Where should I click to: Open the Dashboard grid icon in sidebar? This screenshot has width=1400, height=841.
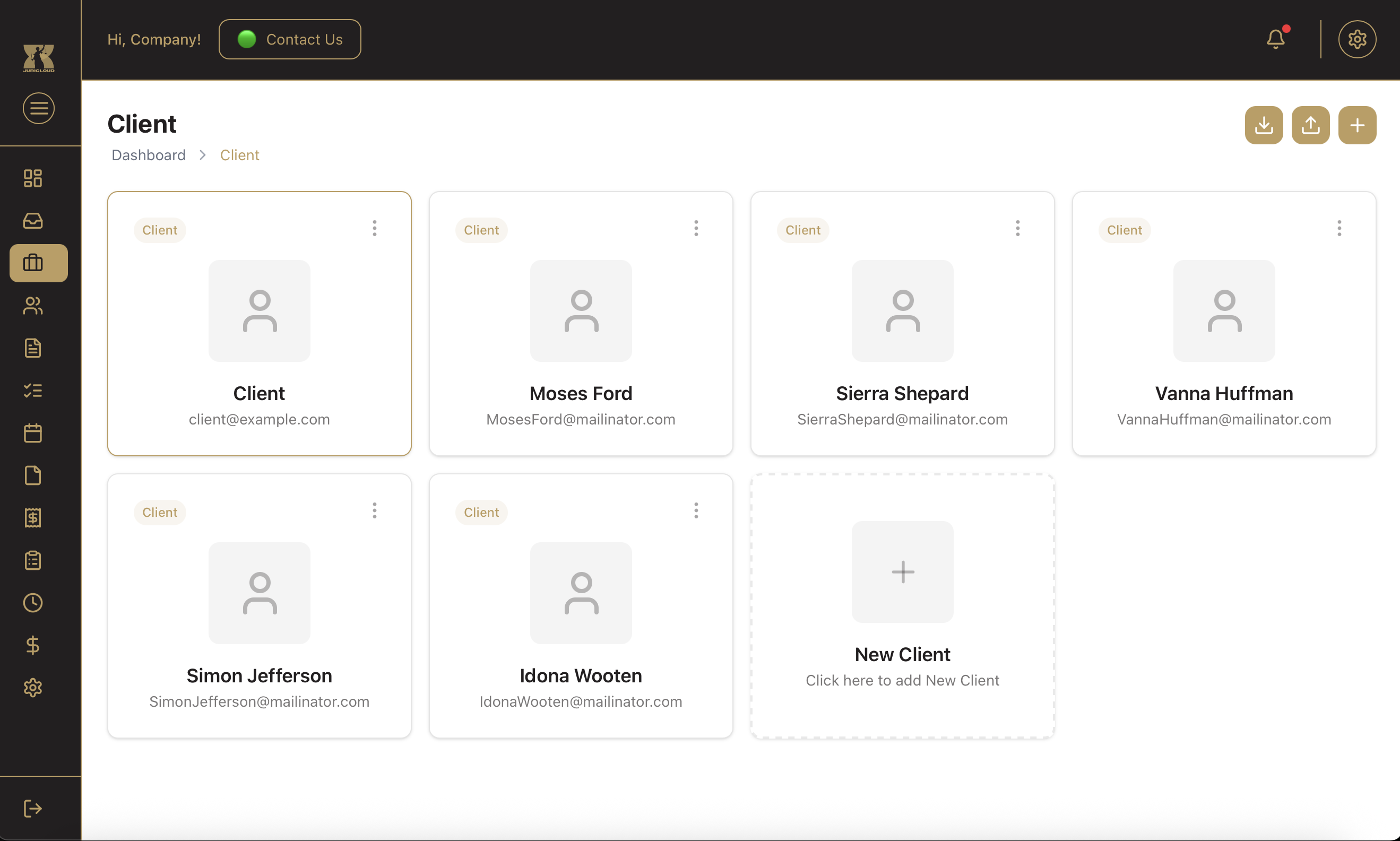click(x=32, y=178)
